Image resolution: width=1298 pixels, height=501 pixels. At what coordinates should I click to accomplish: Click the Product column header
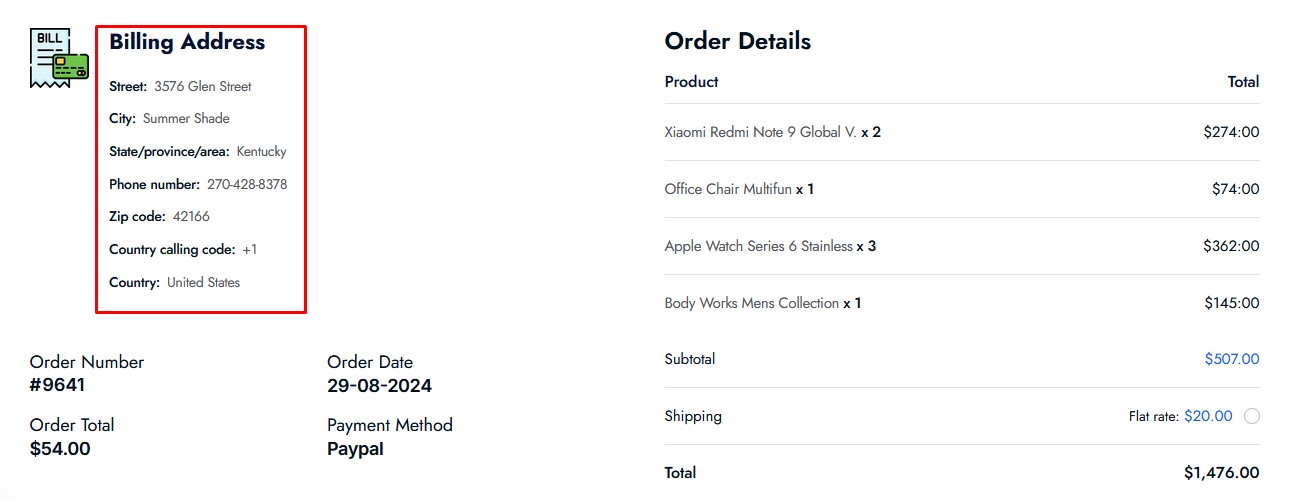click(691, 82)
